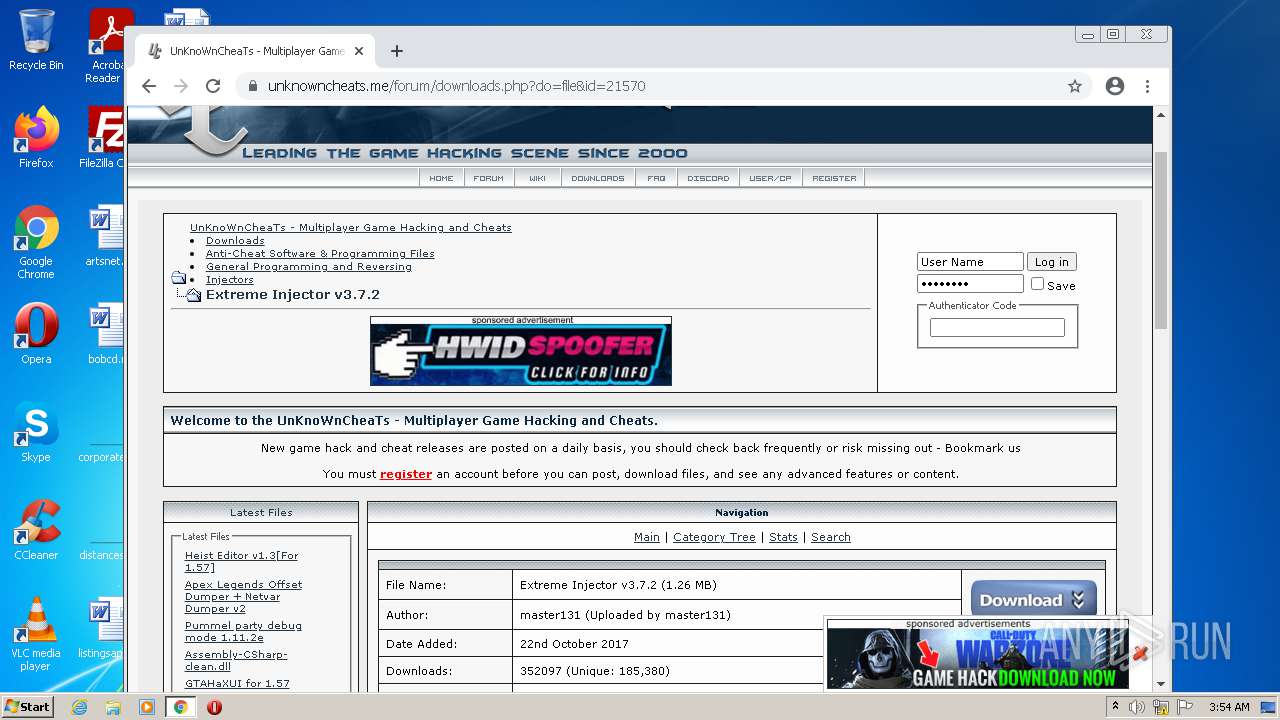The height and width of the screenshot is (720, 1280).
Task: Reload the current page
Action: point(213,86)
